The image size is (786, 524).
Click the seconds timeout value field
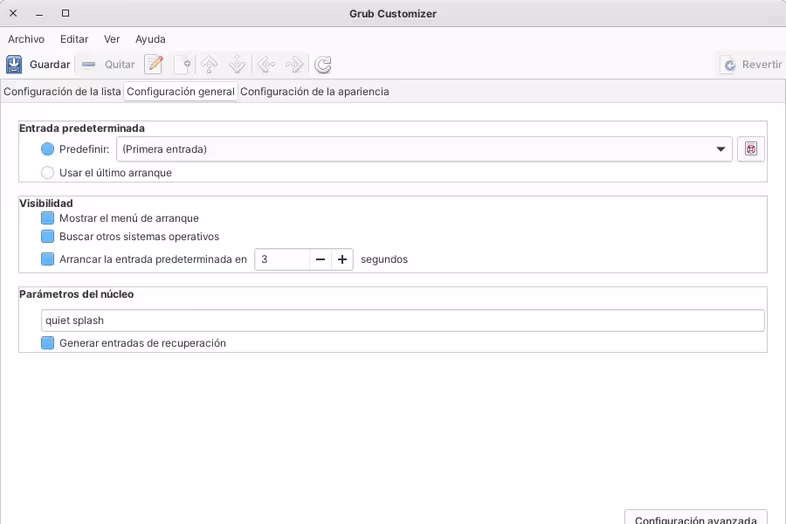282,259
